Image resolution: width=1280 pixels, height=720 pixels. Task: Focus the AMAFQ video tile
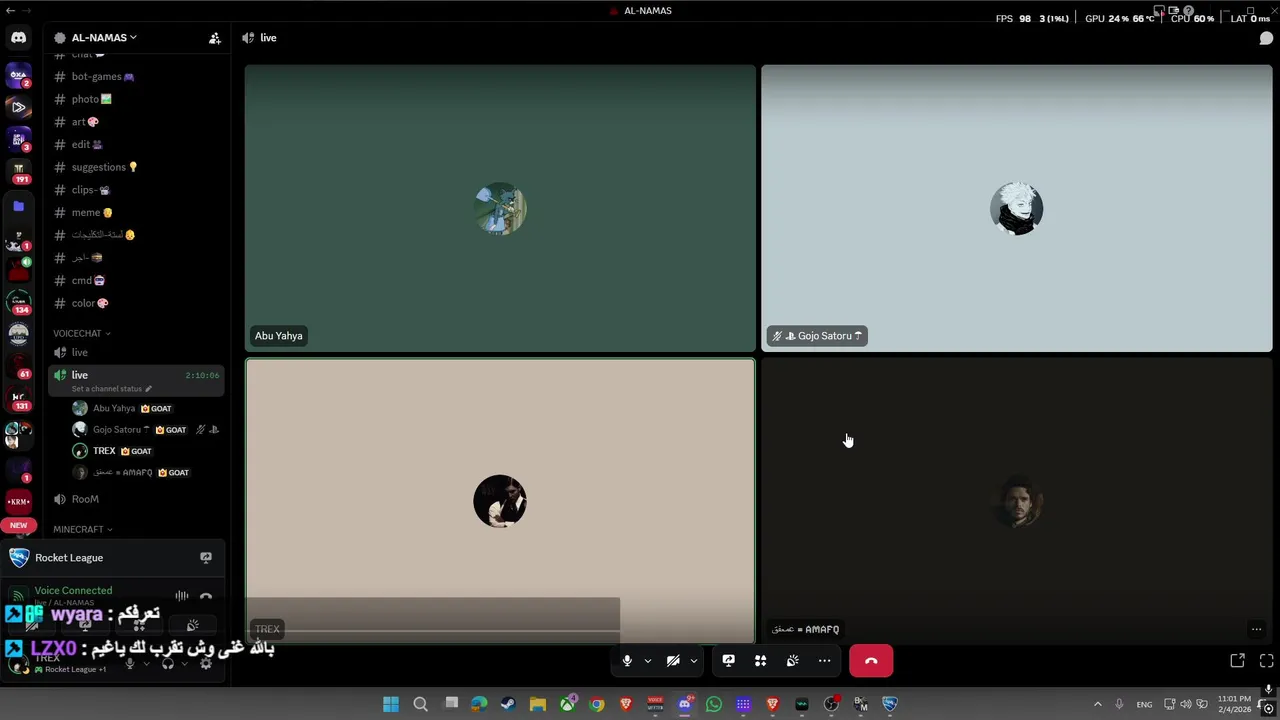point(1017,501)
